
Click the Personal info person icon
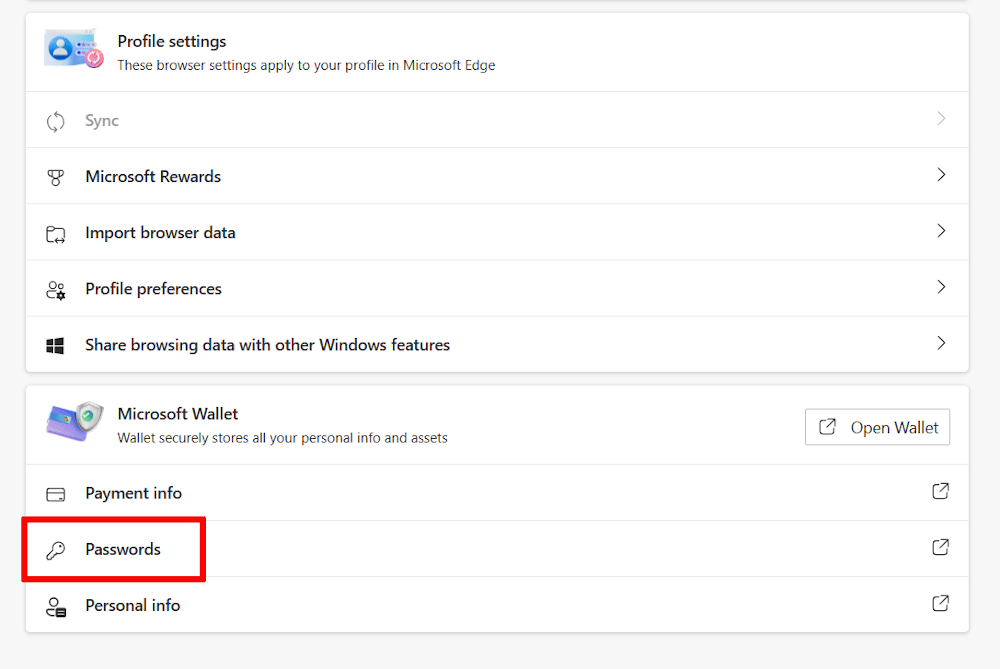point(55,607)
